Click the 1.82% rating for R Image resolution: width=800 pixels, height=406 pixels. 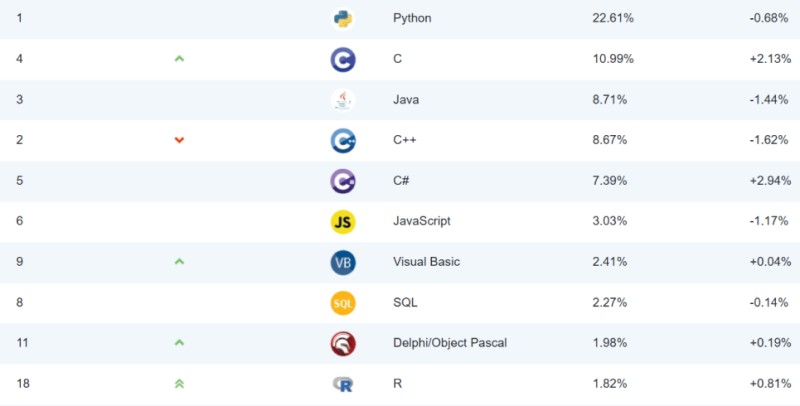point(610,384)
